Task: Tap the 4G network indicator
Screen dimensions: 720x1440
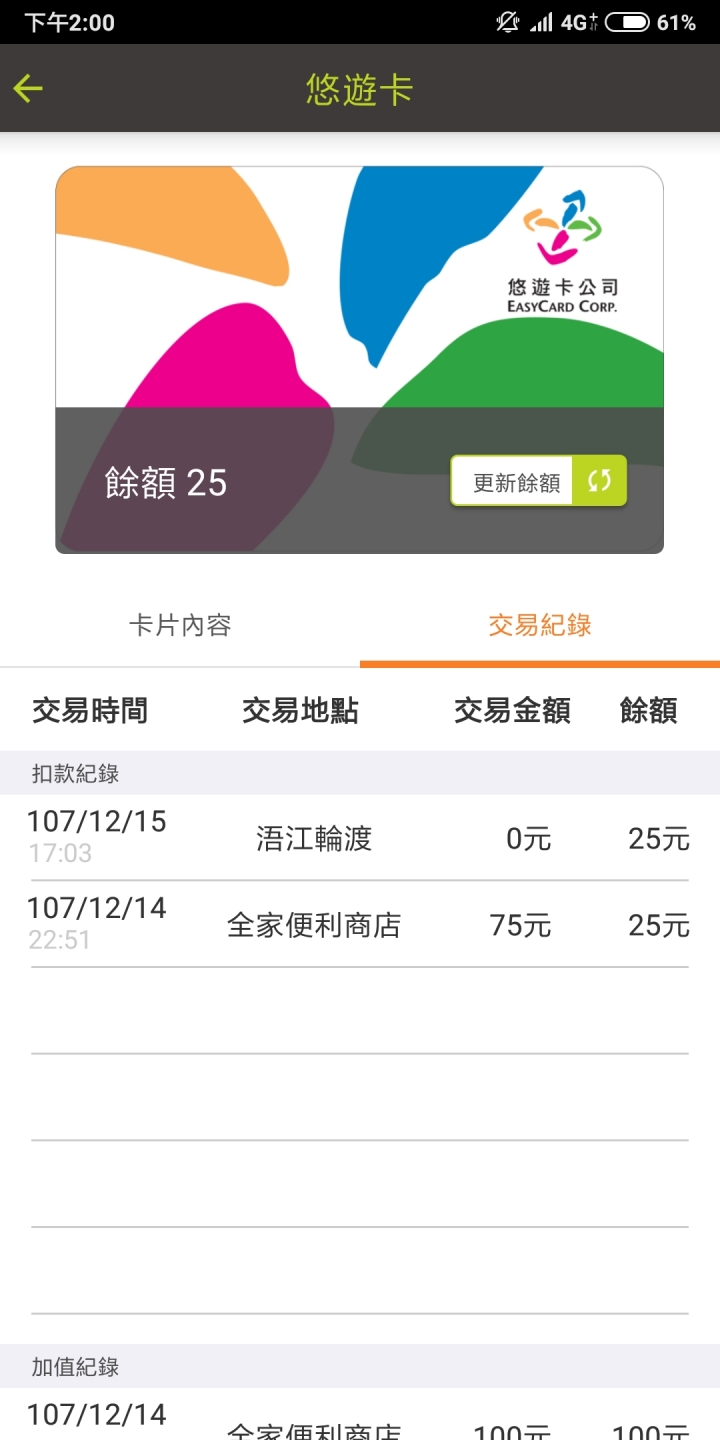Action: [579, 22]
